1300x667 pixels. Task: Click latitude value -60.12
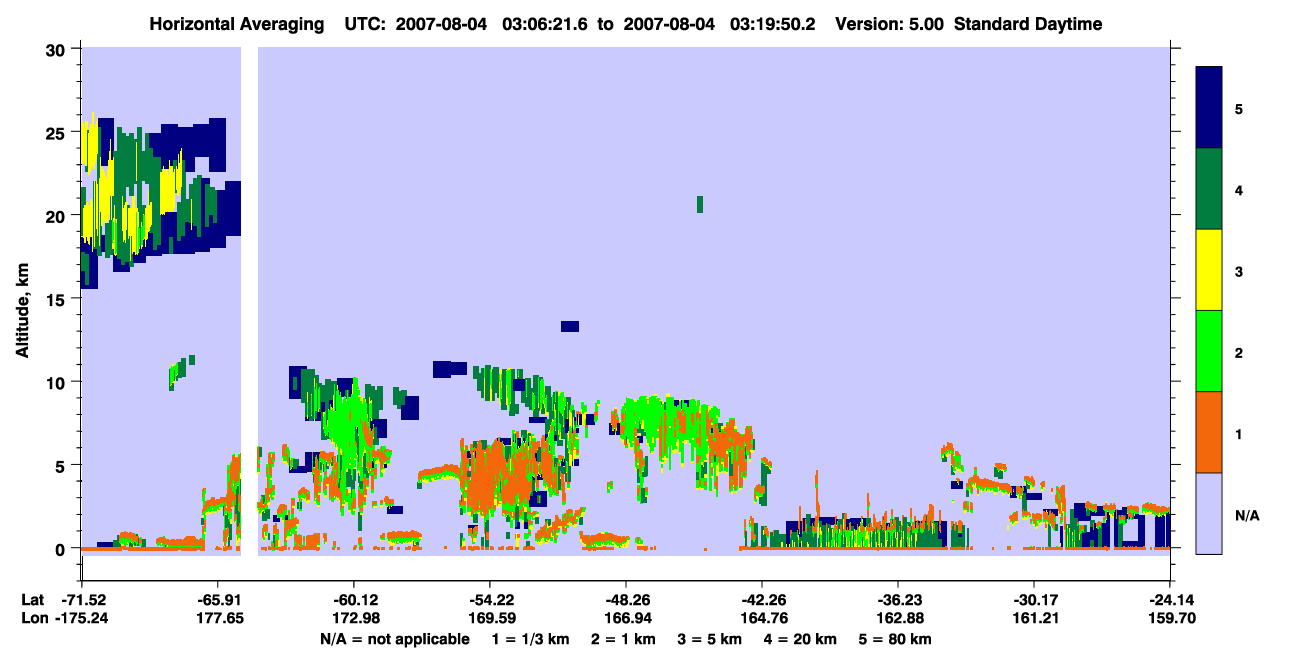click(354, 600)
